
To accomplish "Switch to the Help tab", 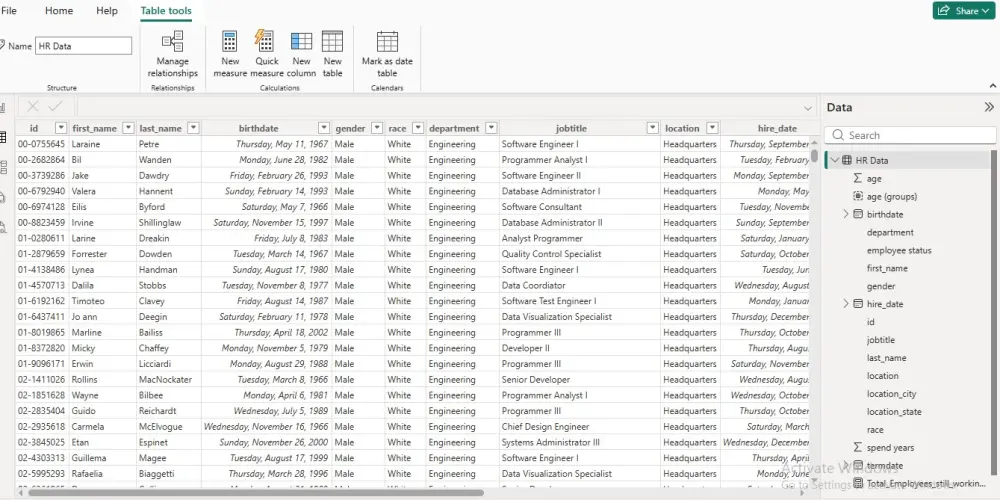I will tap(107, 11).
